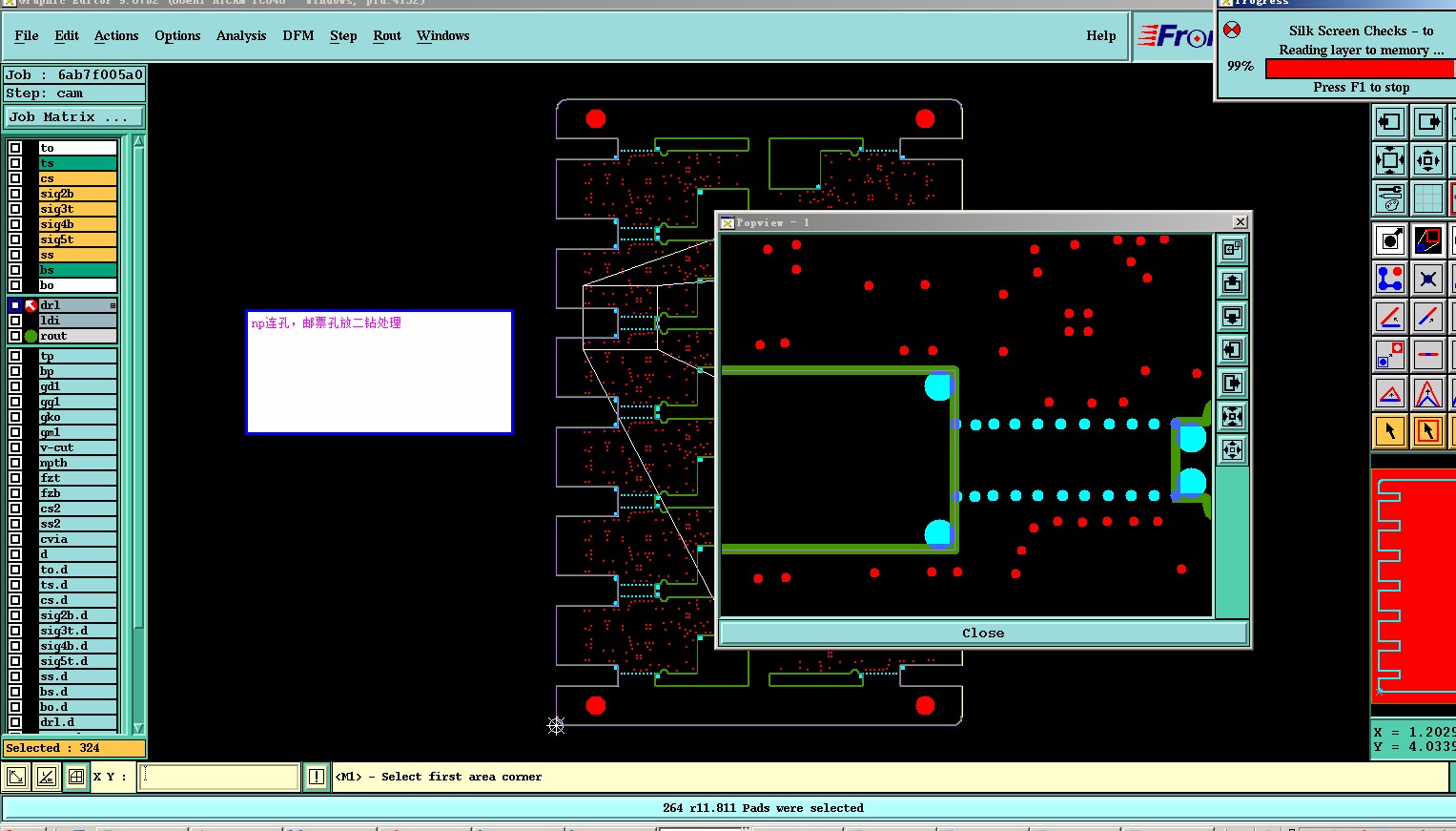Open the File menu
The height and width of the screenshot is (831, 1456).
[27, 35]
